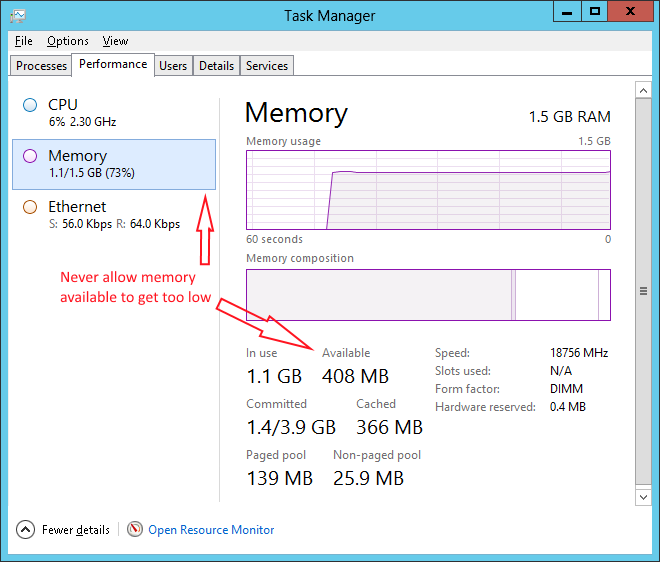Switch to the Users tab

(173, 66)
